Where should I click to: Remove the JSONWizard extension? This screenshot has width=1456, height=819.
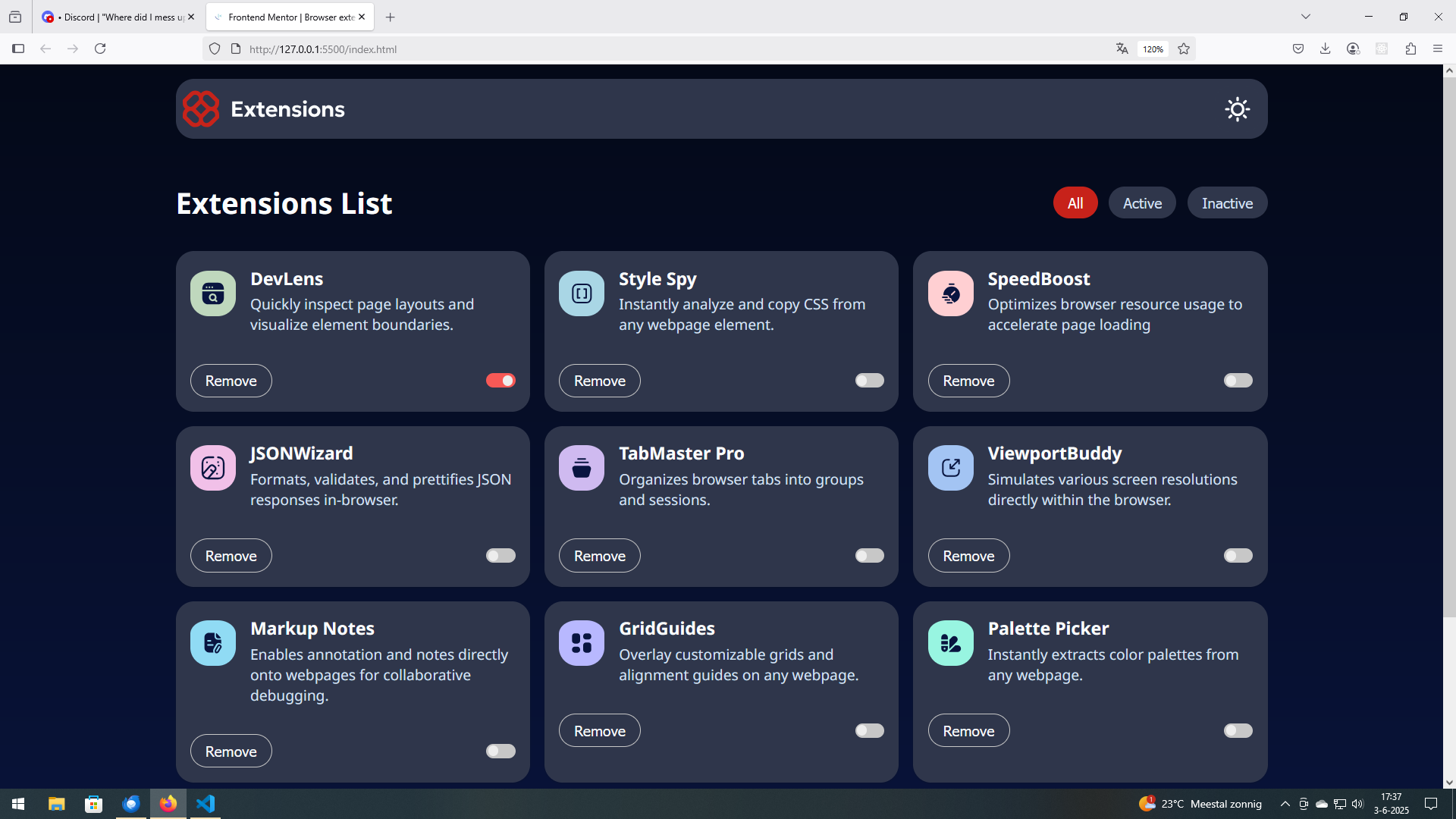(x=231, y=556)
